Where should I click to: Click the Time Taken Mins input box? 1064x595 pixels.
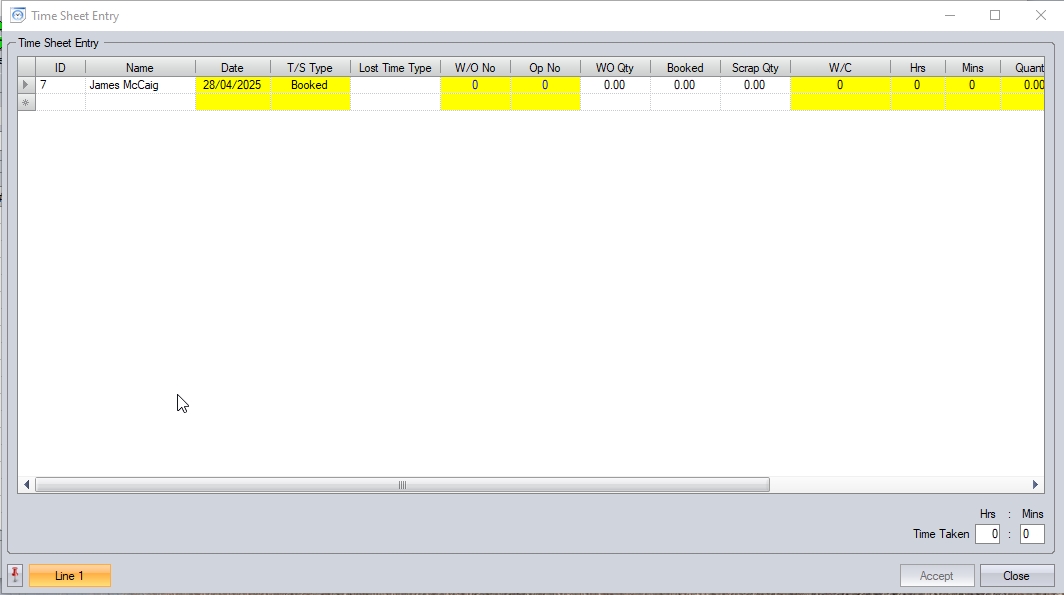tap(1031, 534)
